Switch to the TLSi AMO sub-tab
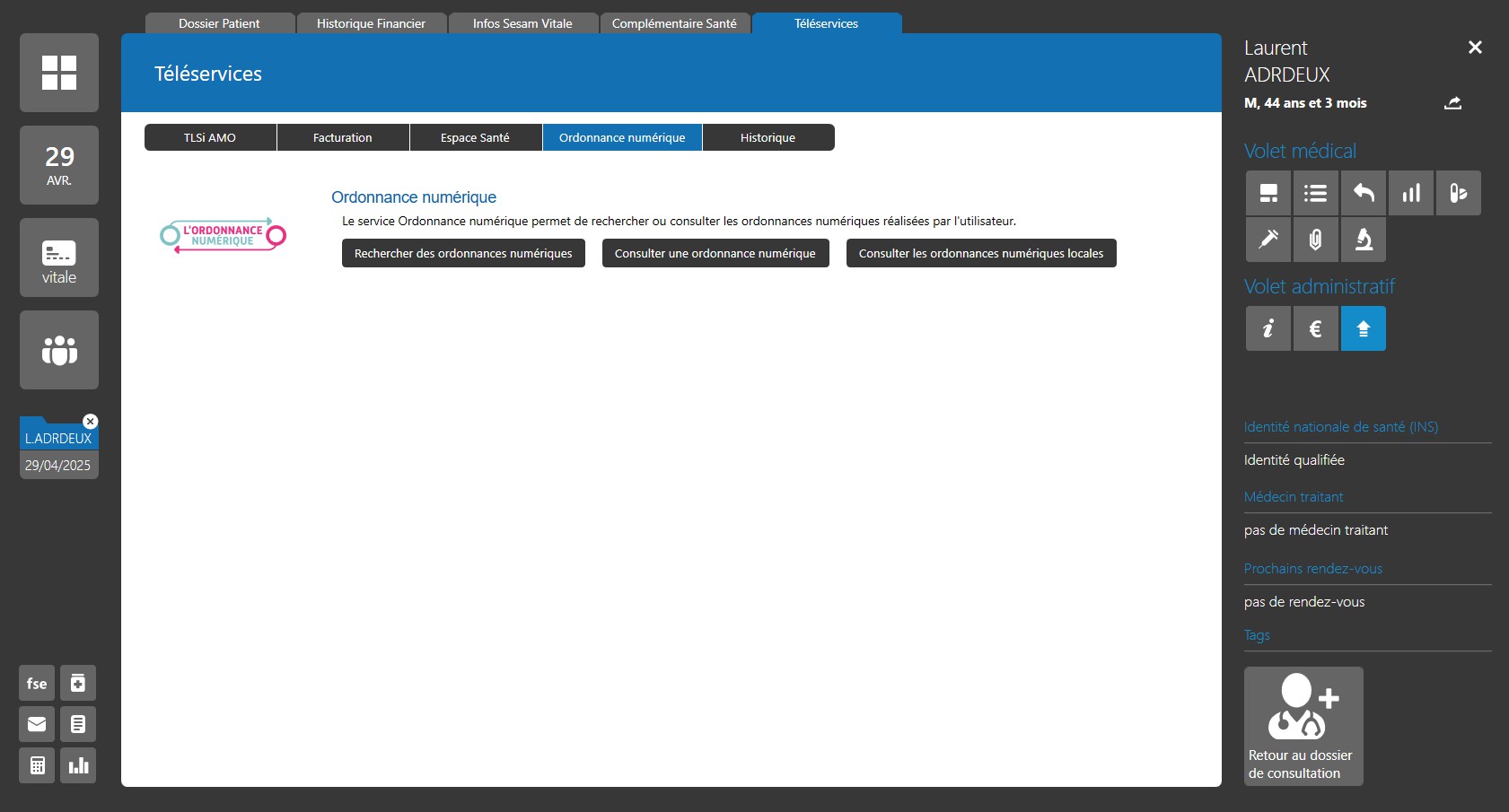This screenshot has width=1509, height=812. (210, 137)
